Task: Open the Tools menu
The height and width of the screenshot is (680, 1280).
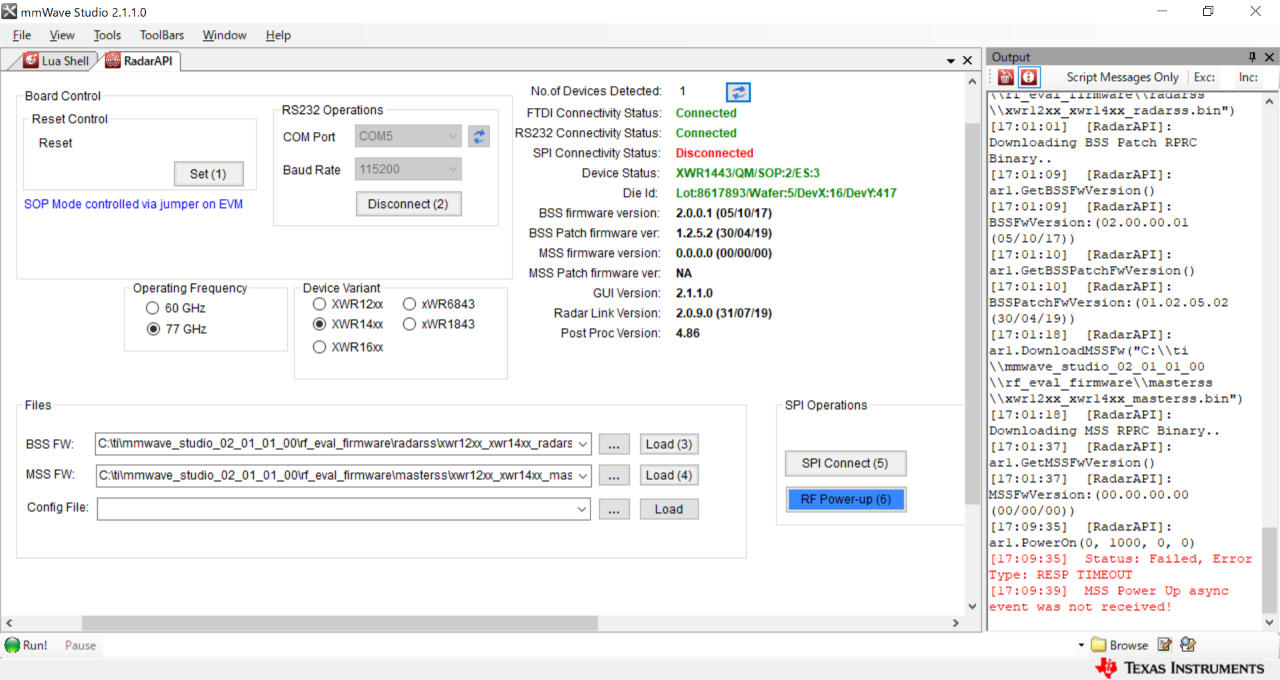Action: click(107, 35)
